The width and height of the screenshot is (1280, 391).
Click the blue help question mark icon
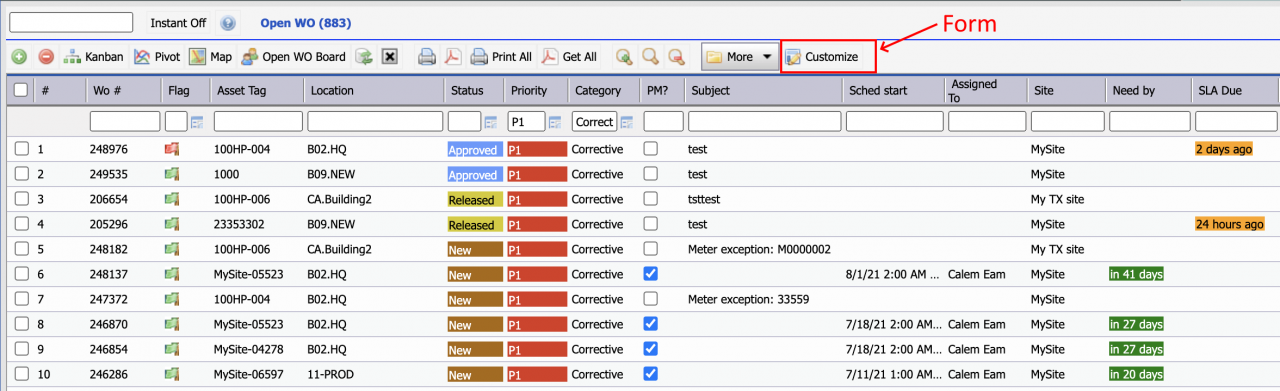(228, 22)
